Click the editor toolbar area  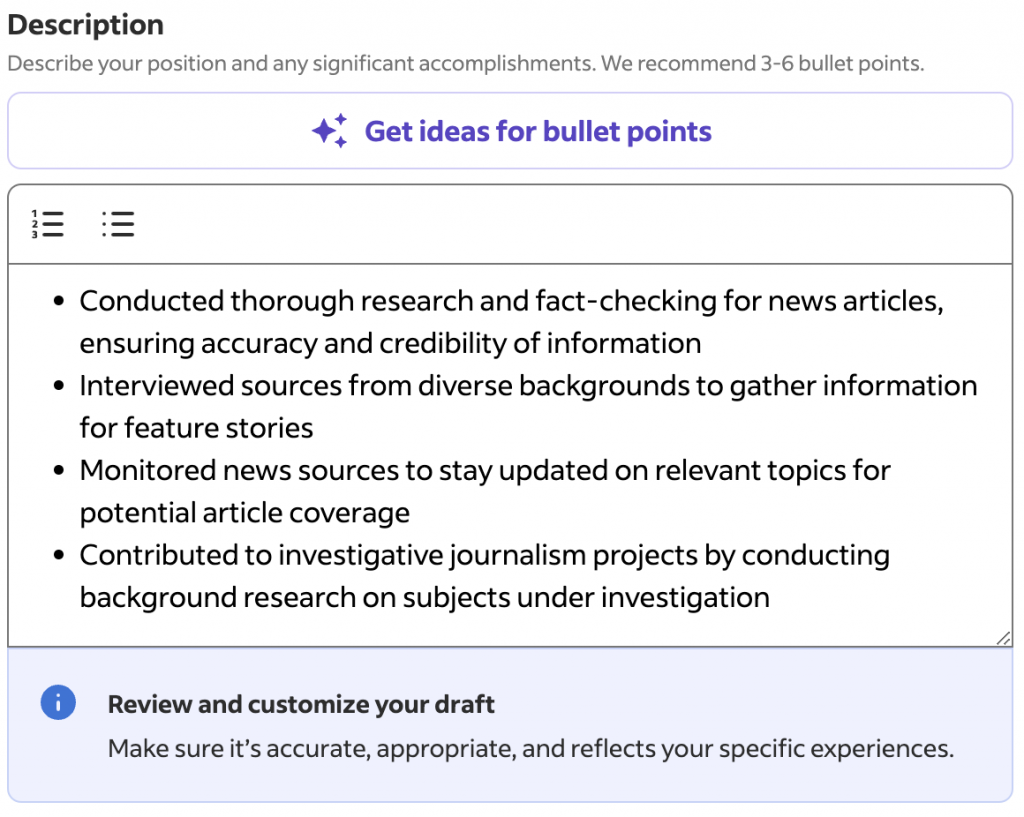[x=500, y=224]
